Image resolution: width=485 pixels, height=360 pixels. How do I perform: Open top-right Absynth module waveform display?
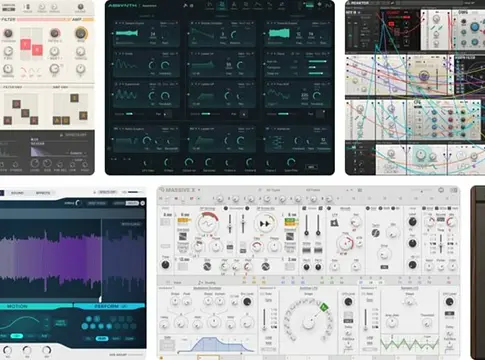click(279, 33)
